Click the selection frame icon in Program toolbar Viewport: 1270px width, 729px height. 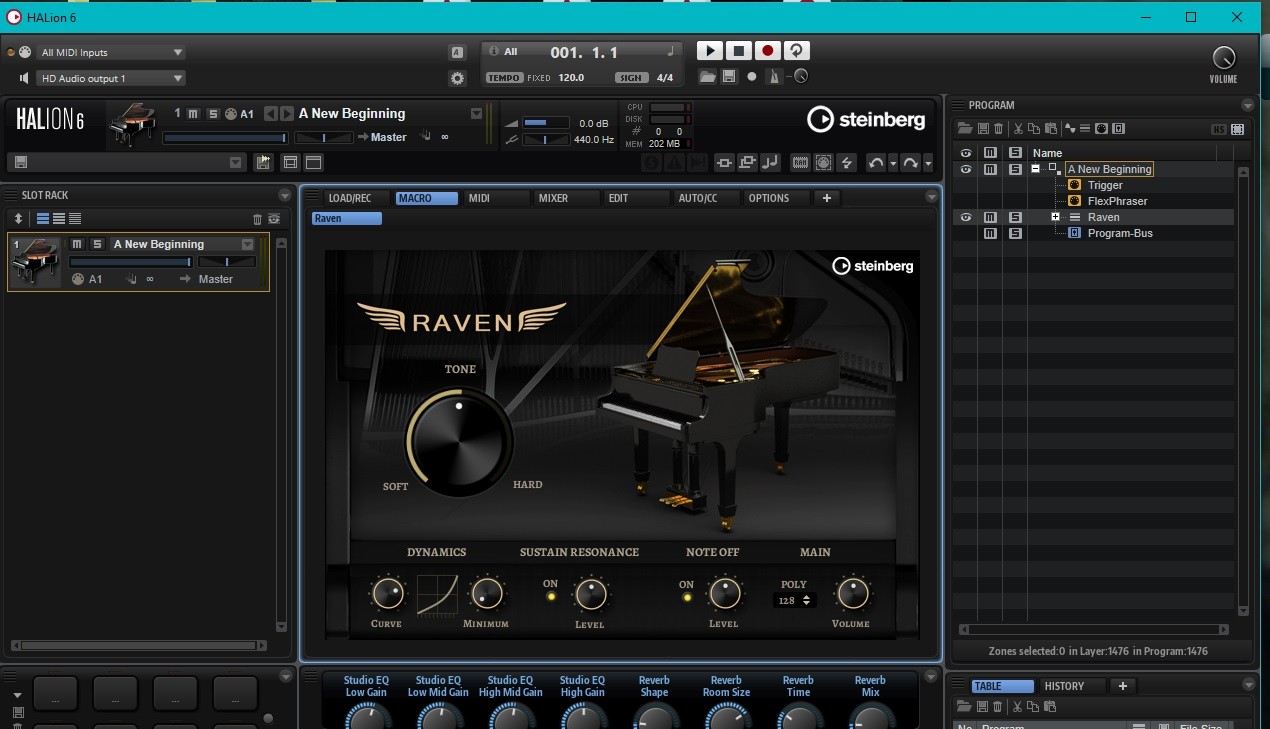1238,129
